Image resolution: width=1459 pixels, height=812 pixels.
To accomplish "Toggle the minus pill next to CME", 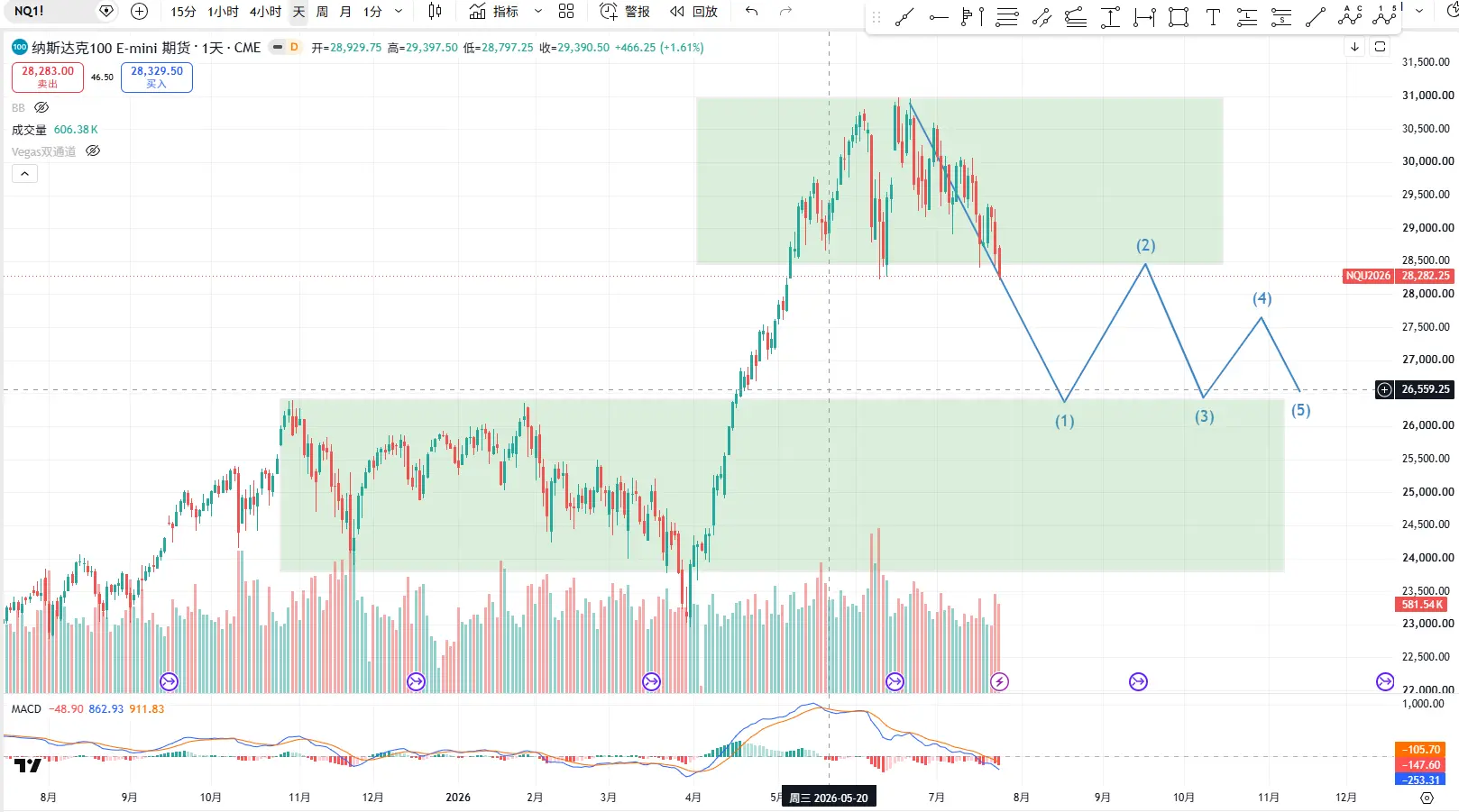I will coord(277,47).
